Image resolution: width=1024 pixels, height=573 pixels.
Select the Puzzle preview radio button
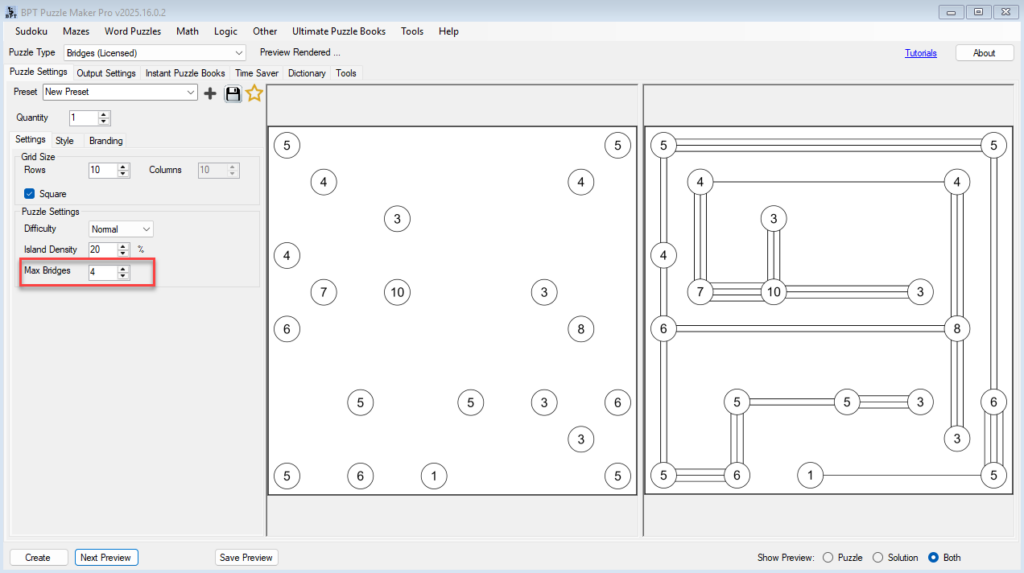[x=827, y=557]
